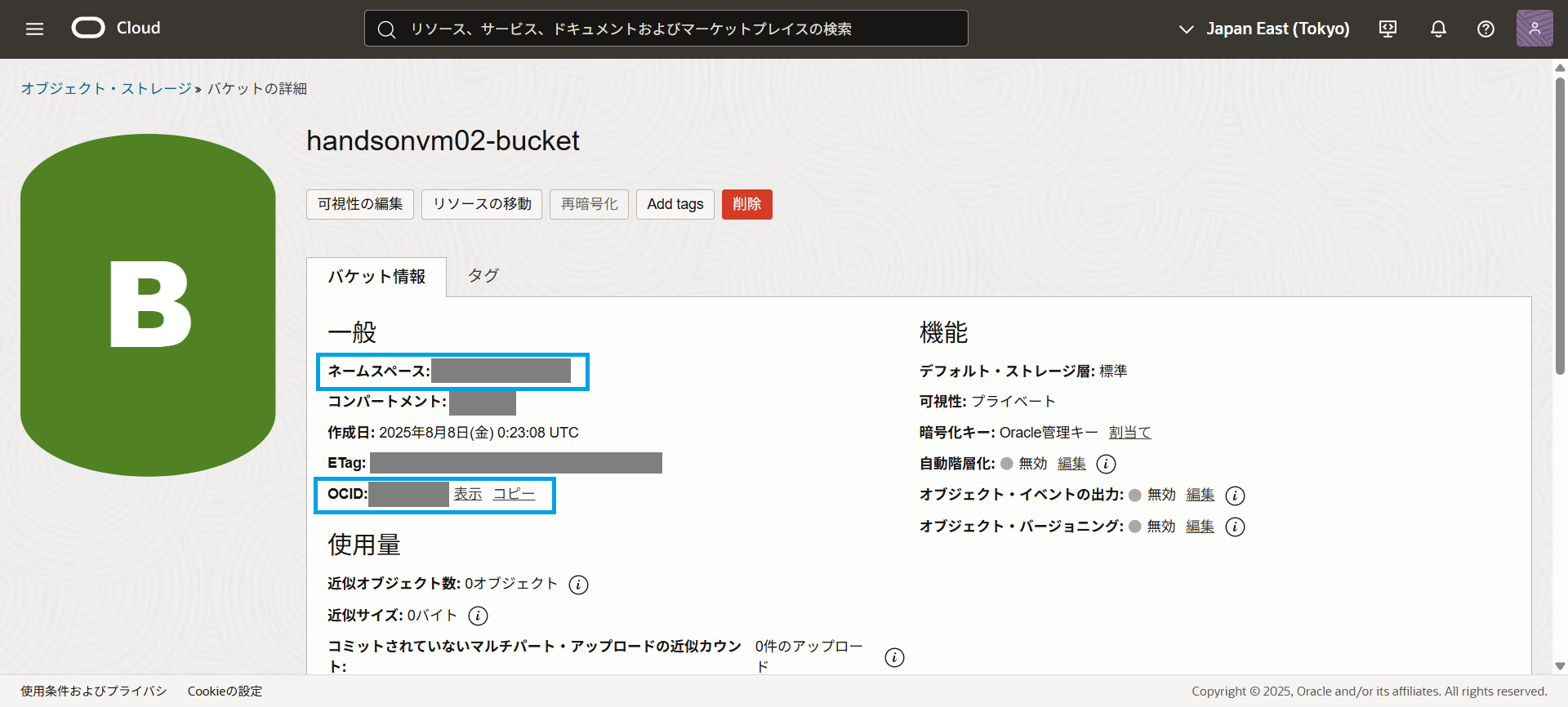Edit object versioning 編集 link
Viewport: 1568px width, 707px height.
pos(1200,527)
